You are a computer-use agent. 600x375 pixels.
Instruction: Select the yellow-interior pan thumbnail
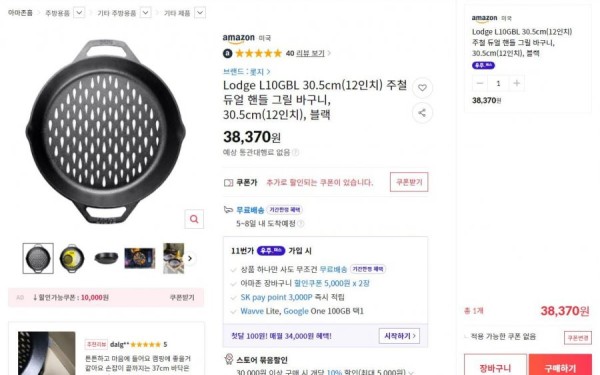[x=72, y=258]
